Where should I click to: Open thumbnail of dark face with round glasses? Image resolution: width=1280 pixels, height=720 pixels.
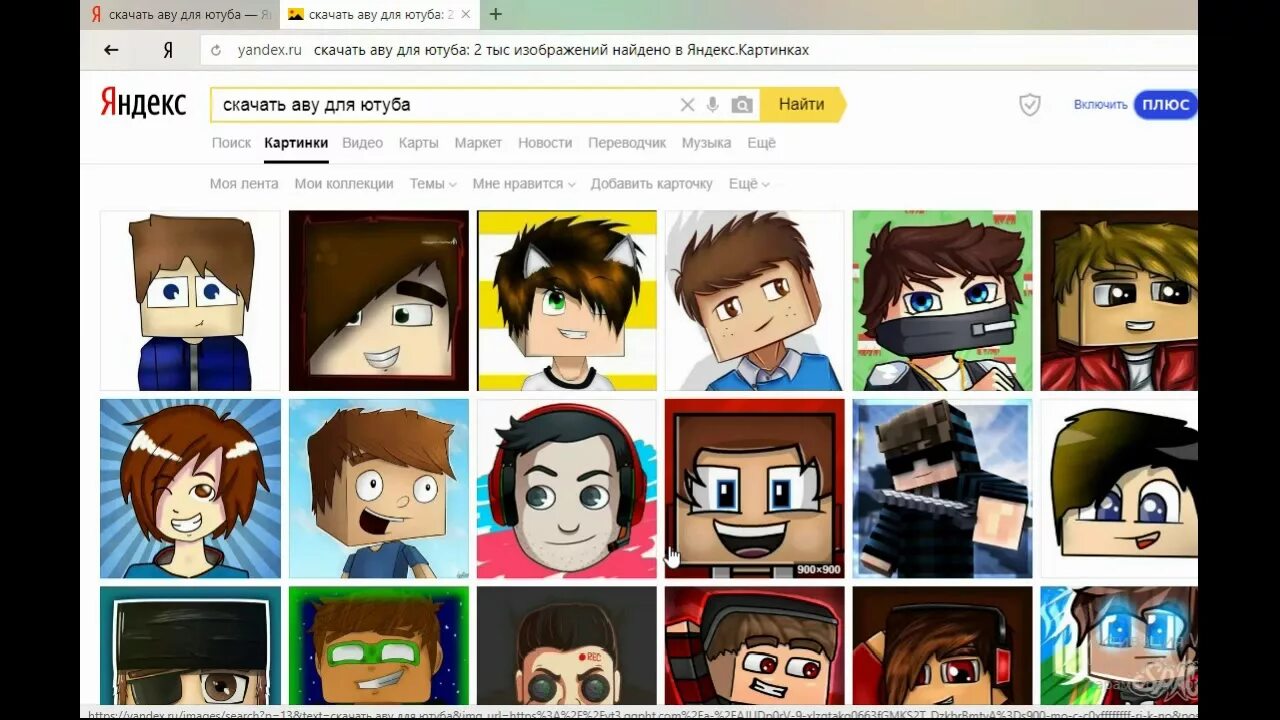click(x=567, y=646)
